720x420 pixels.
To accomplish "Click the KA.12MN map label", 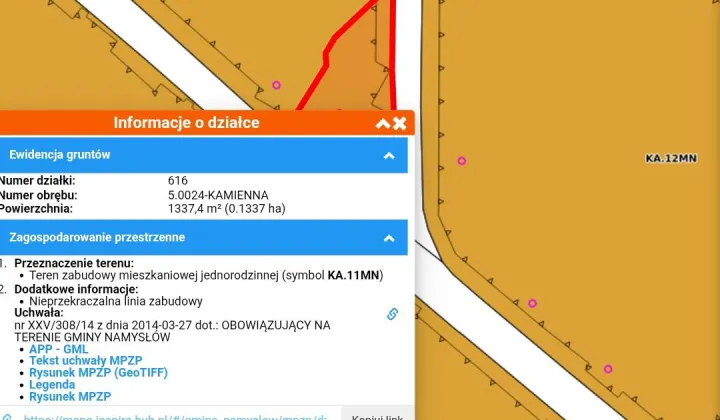I will [671, 158].
